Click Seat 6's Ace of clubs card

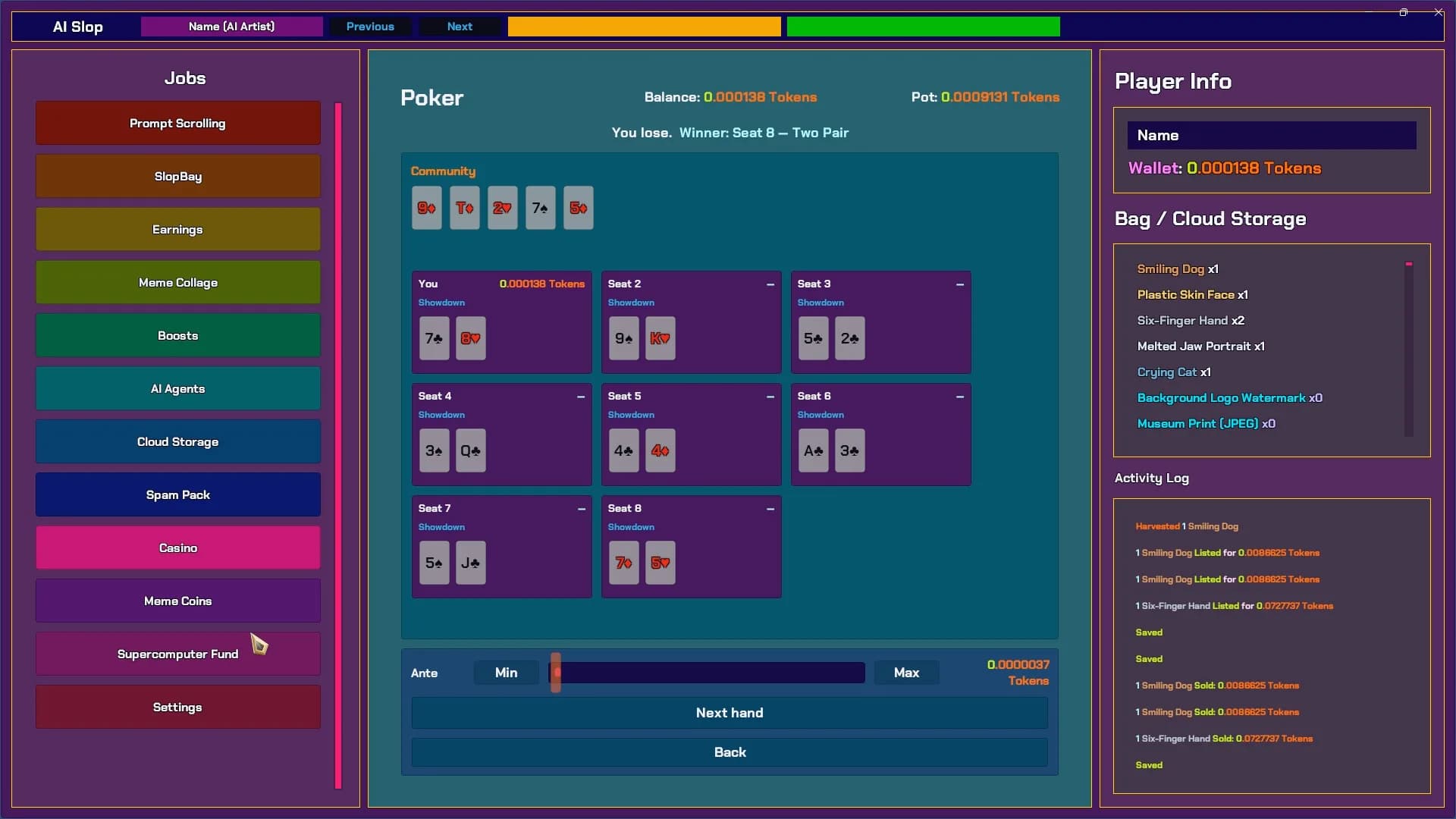(814, 450)
